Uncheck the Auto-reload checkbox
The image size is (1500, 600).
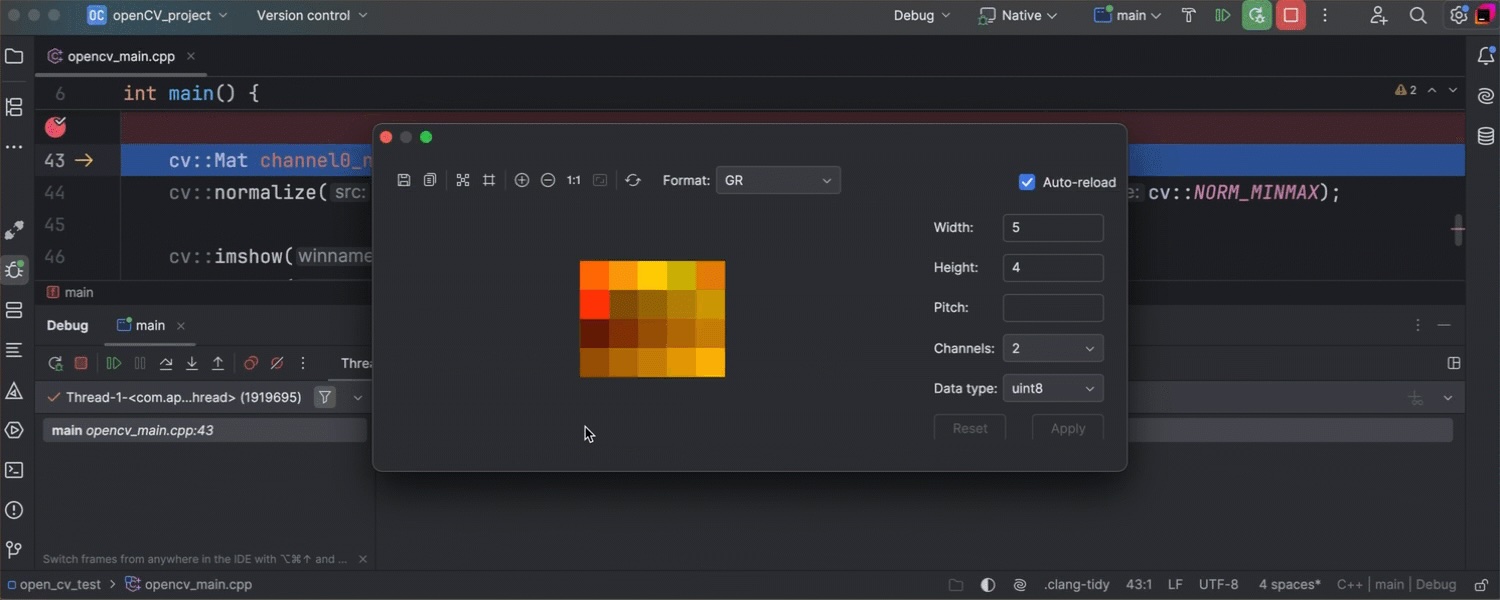(1027, 182)
